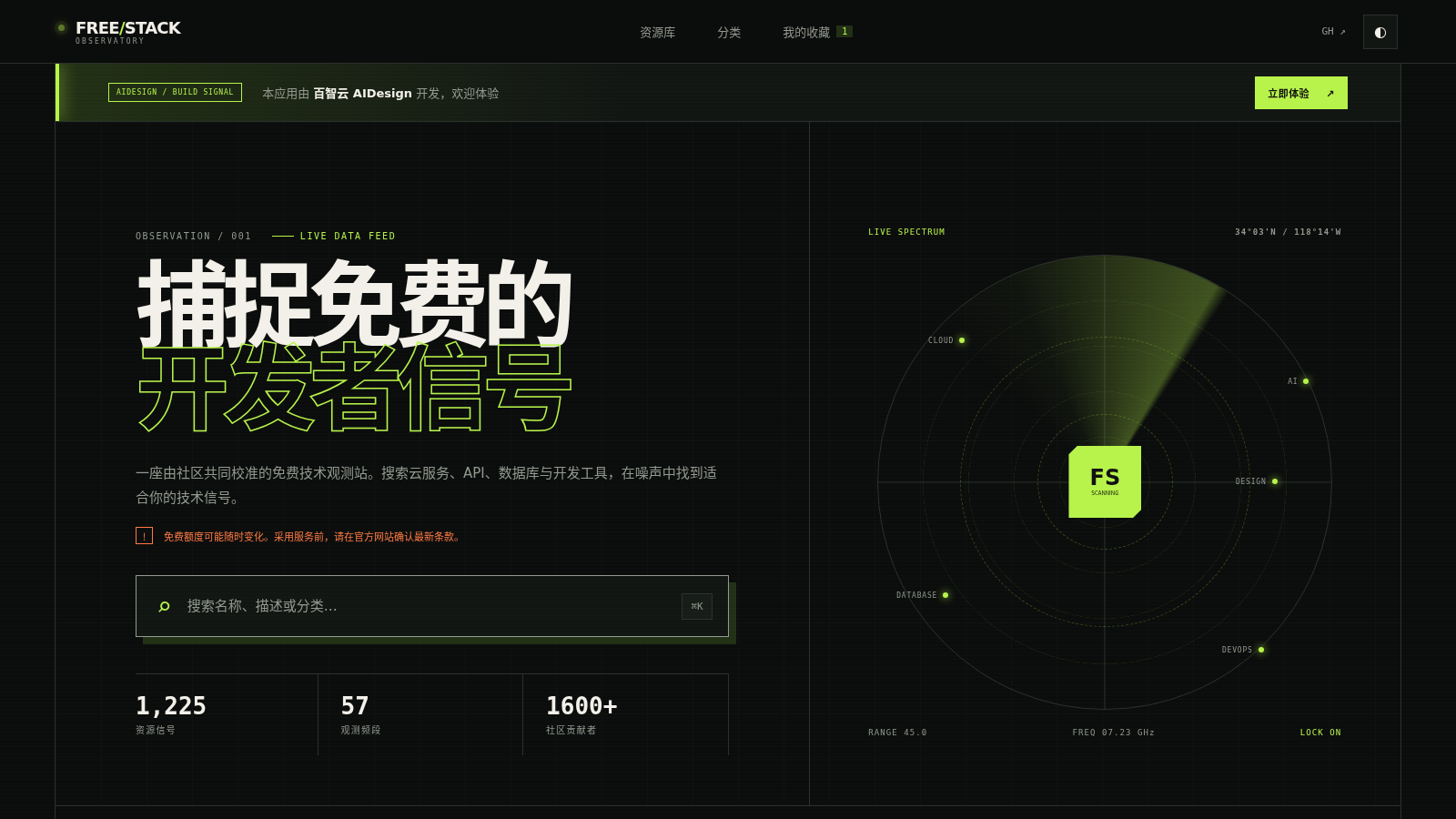
Task: Click the magnifier icon in the search box
Action: [x=164, y=606]
